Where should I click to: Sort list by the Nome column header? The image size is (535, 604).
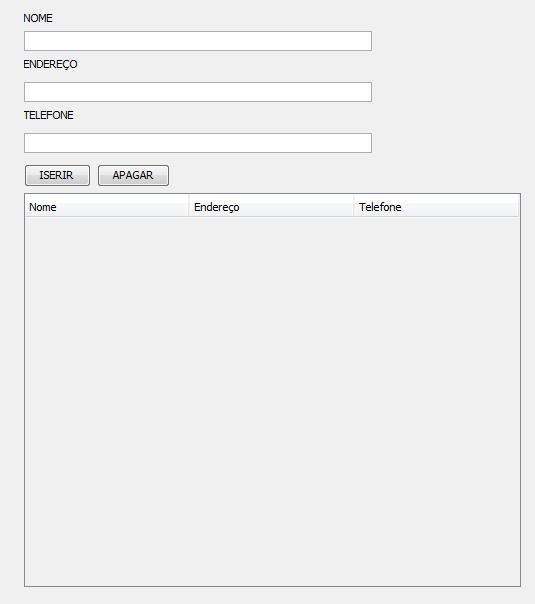(x=107, y=207)
